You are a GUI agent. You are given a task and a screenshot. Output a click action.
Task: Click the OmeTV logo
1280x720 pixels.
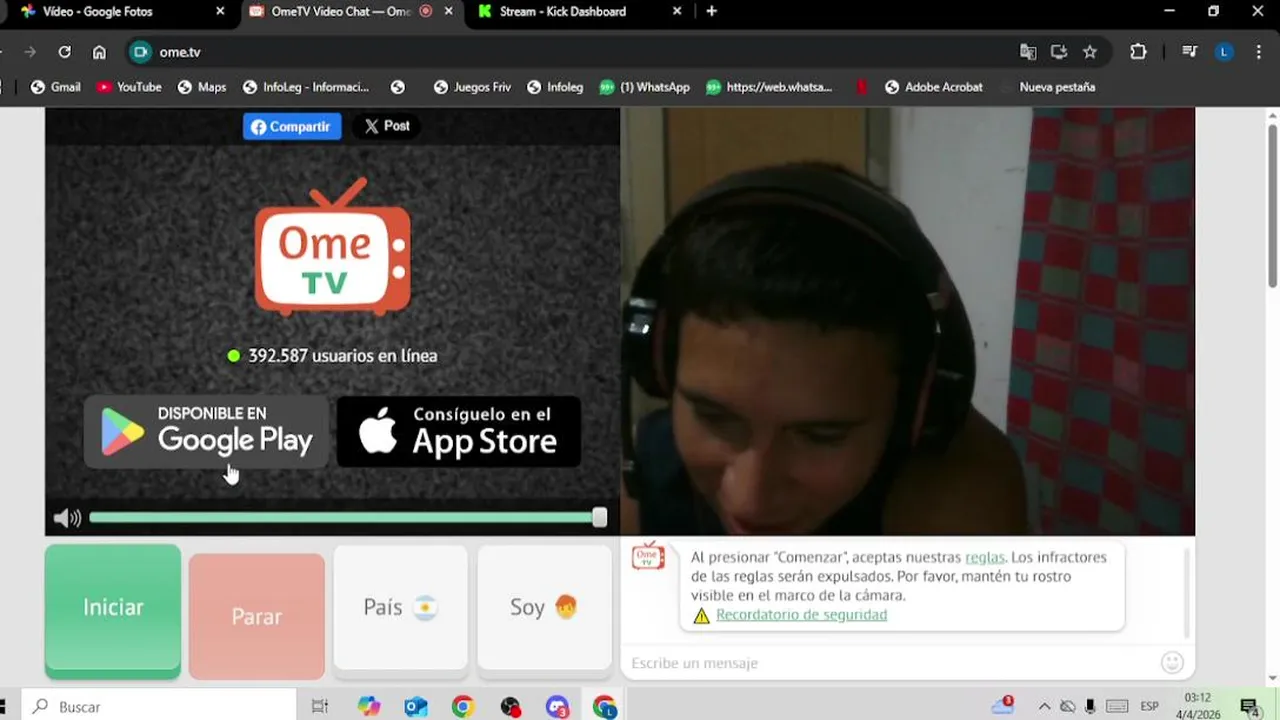[332, 246]
